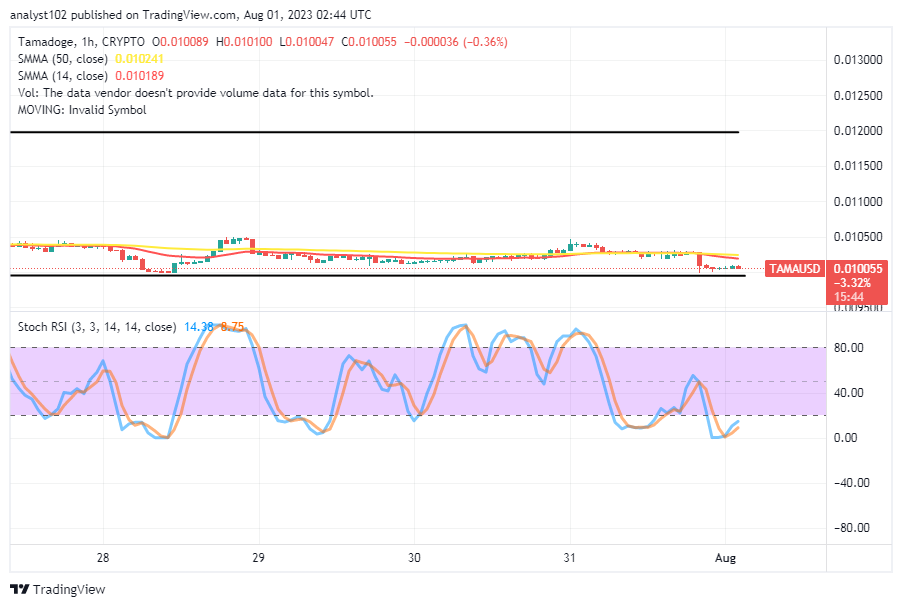
Task: Click the yellow SMMA 50 value 0.010241
Action: point(139,59)
